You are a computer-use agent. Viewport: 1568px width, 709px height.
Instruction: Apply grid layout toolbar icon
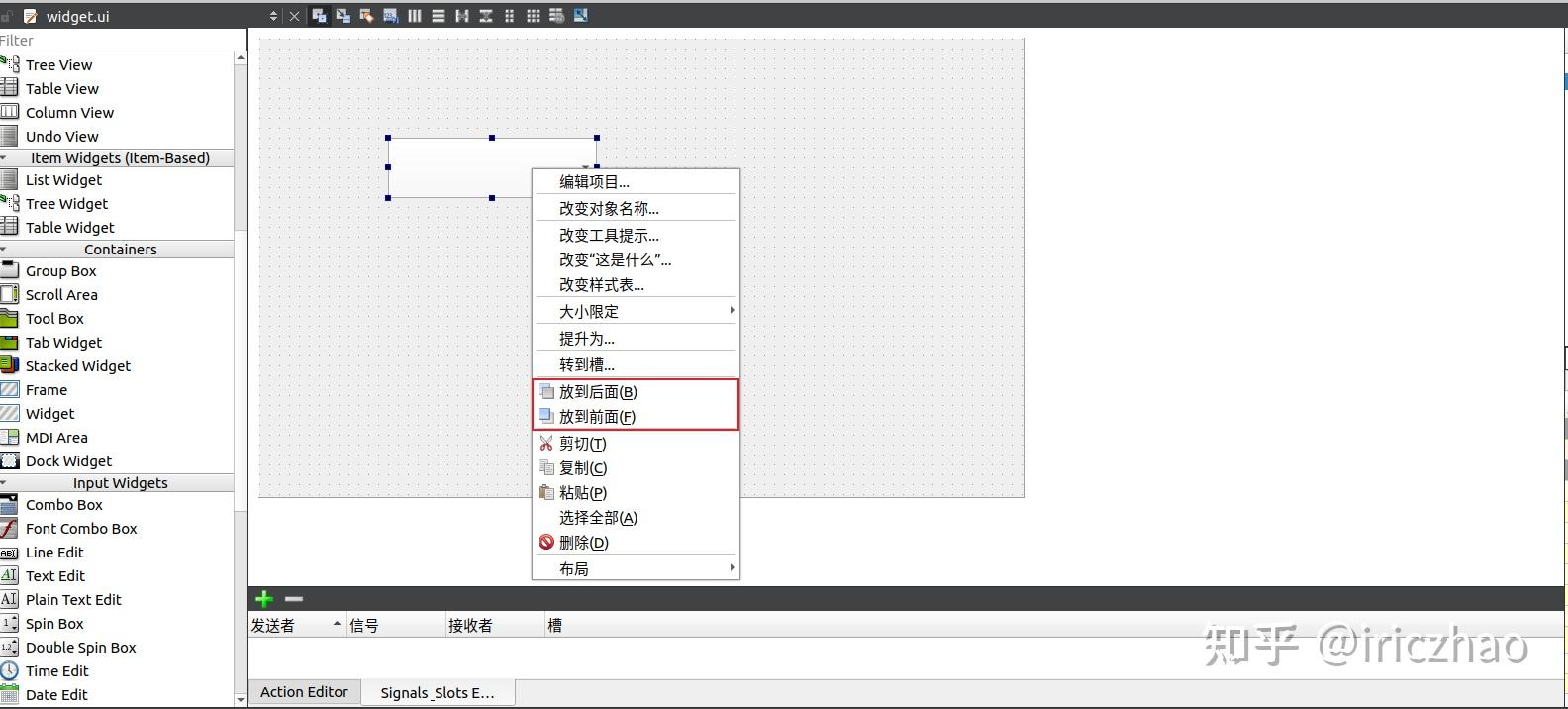point(534,16)
